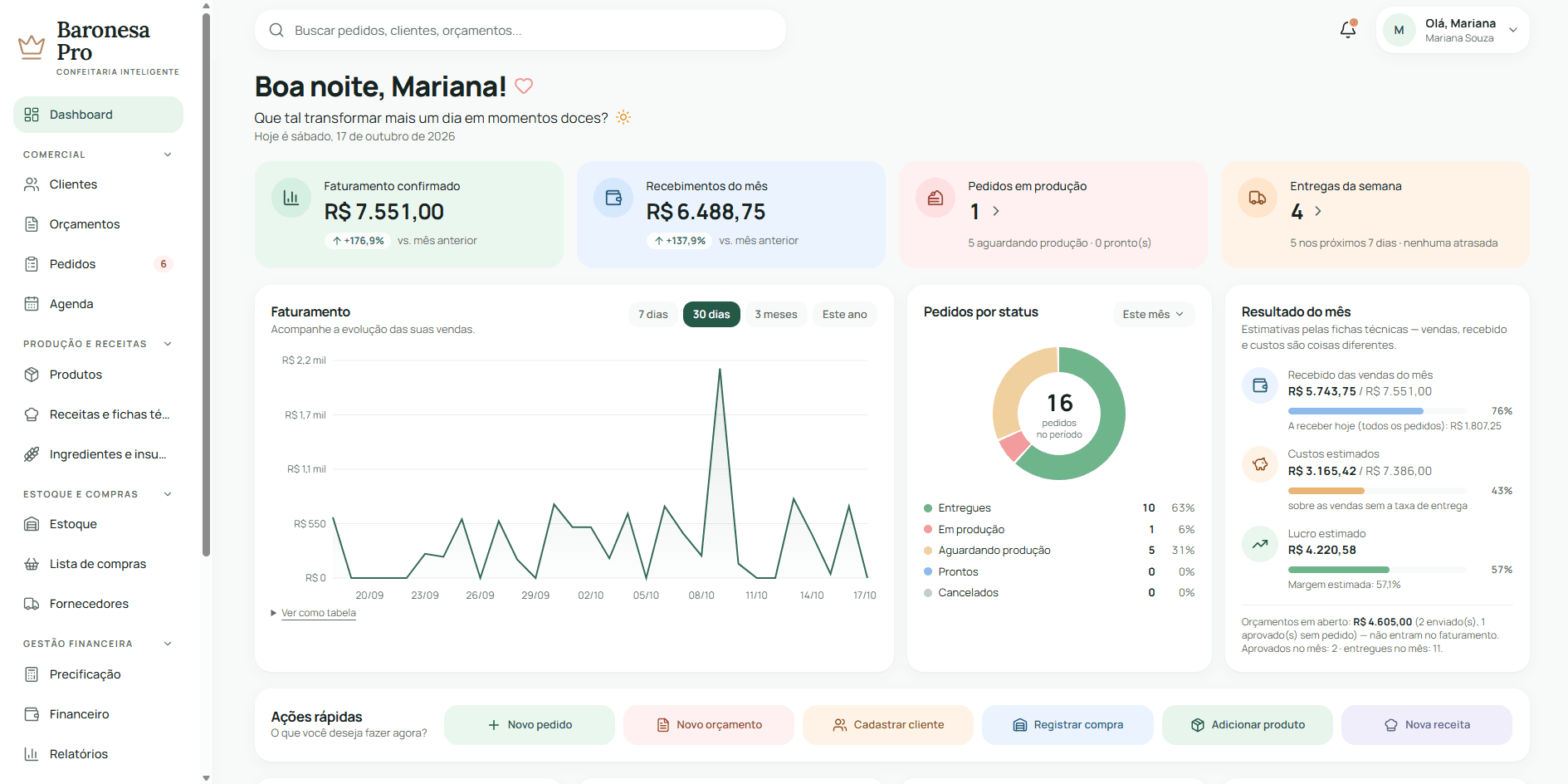Image resolution: width=1568 pixels, height=784 pixels.
Task: Click the Recebimentos do mês wallet icon
Action: [x=613, y=198]
